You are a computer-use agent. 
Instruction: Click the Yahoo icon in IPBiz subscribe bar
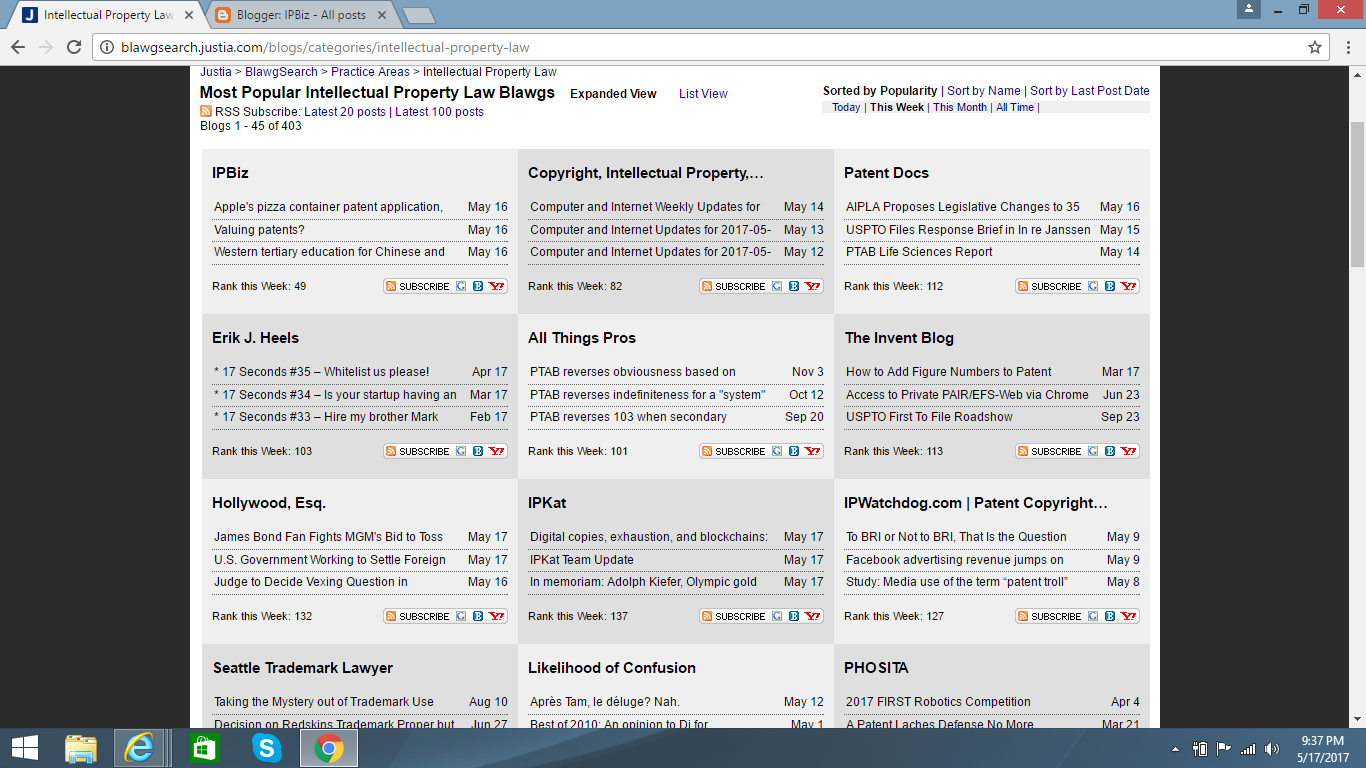(497, 286)
